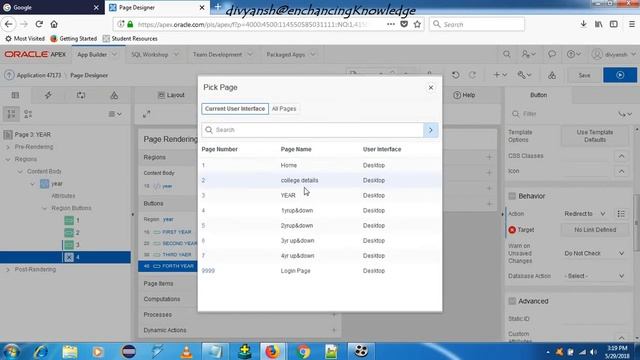Close the Pick Page dialog
Image resolution: width=640 pixels, height=360 pixels.
(x=431, y=87)
